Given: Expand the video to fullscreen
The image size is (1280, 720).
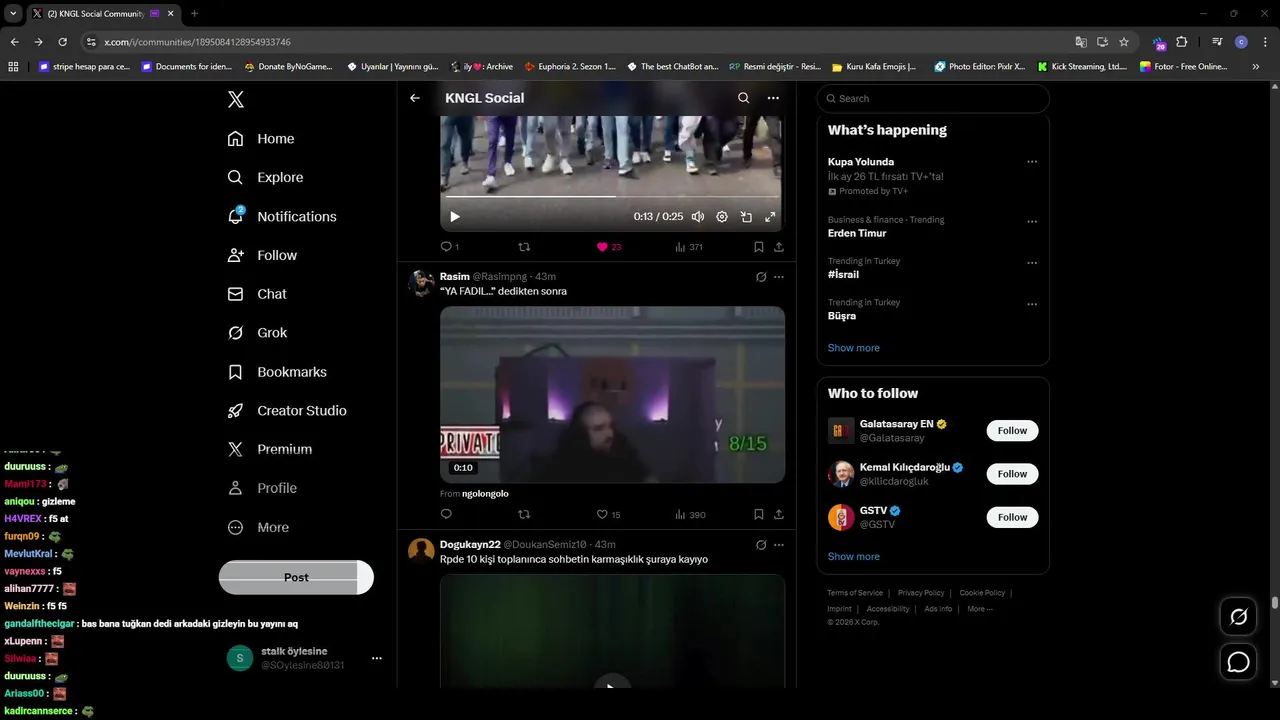Looking at the screenshot, I should [x=770, y=217].
